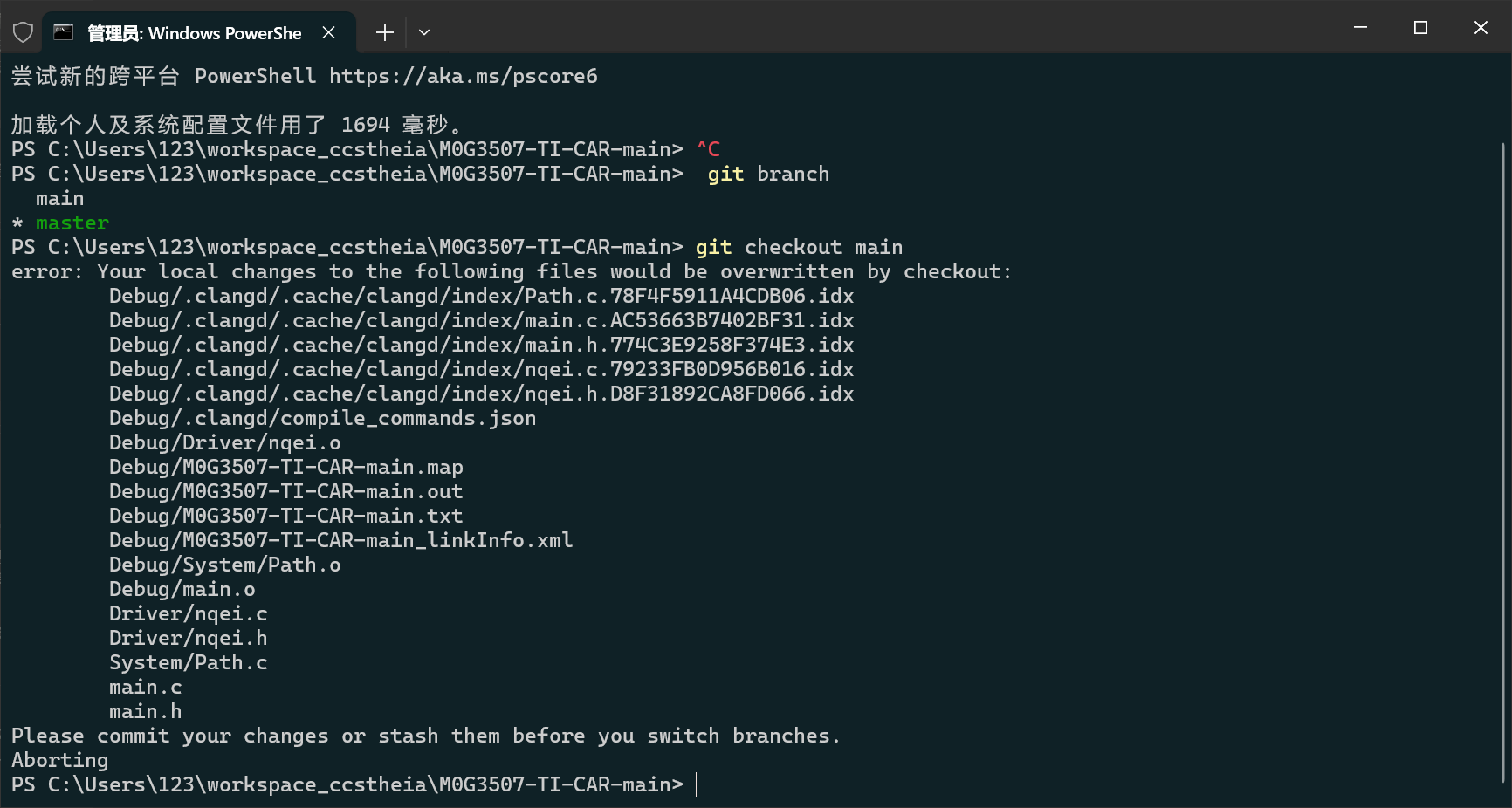Click the compile_commands.json file path
The image size is (1512, 808).
[322, 419]
